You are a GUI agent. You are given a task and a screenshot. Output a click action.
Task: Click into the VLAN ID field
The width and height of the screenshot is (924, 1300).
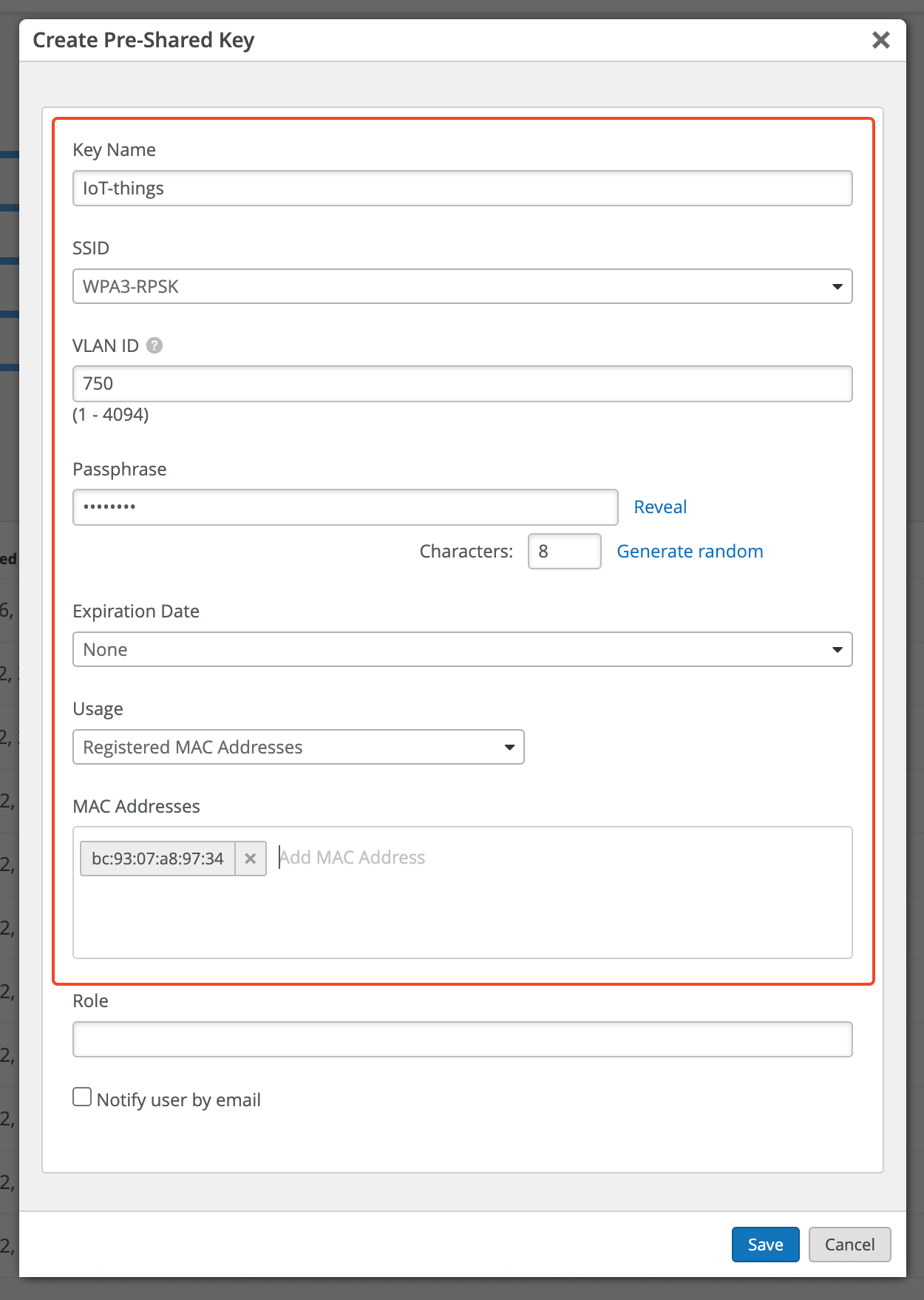click(462, 384)
